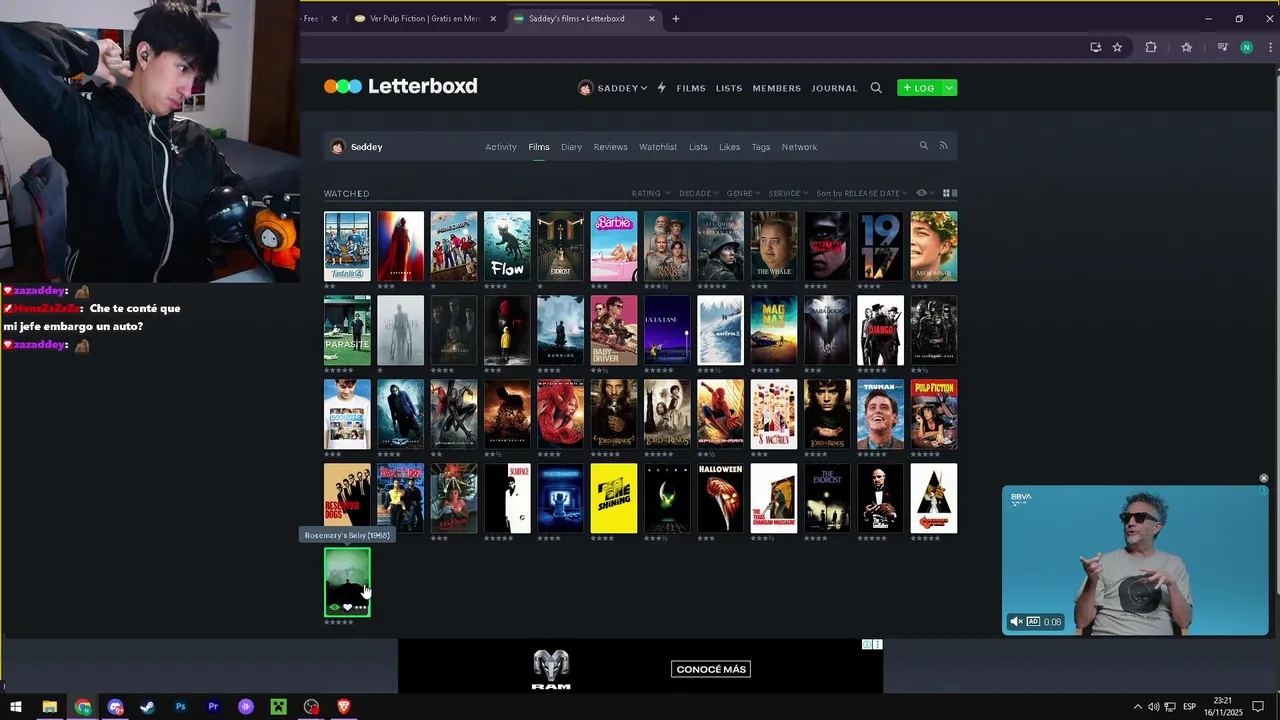Switch to Ver Pulp Fiction browser tab
Screen dimensions: 1280x720
425,18
